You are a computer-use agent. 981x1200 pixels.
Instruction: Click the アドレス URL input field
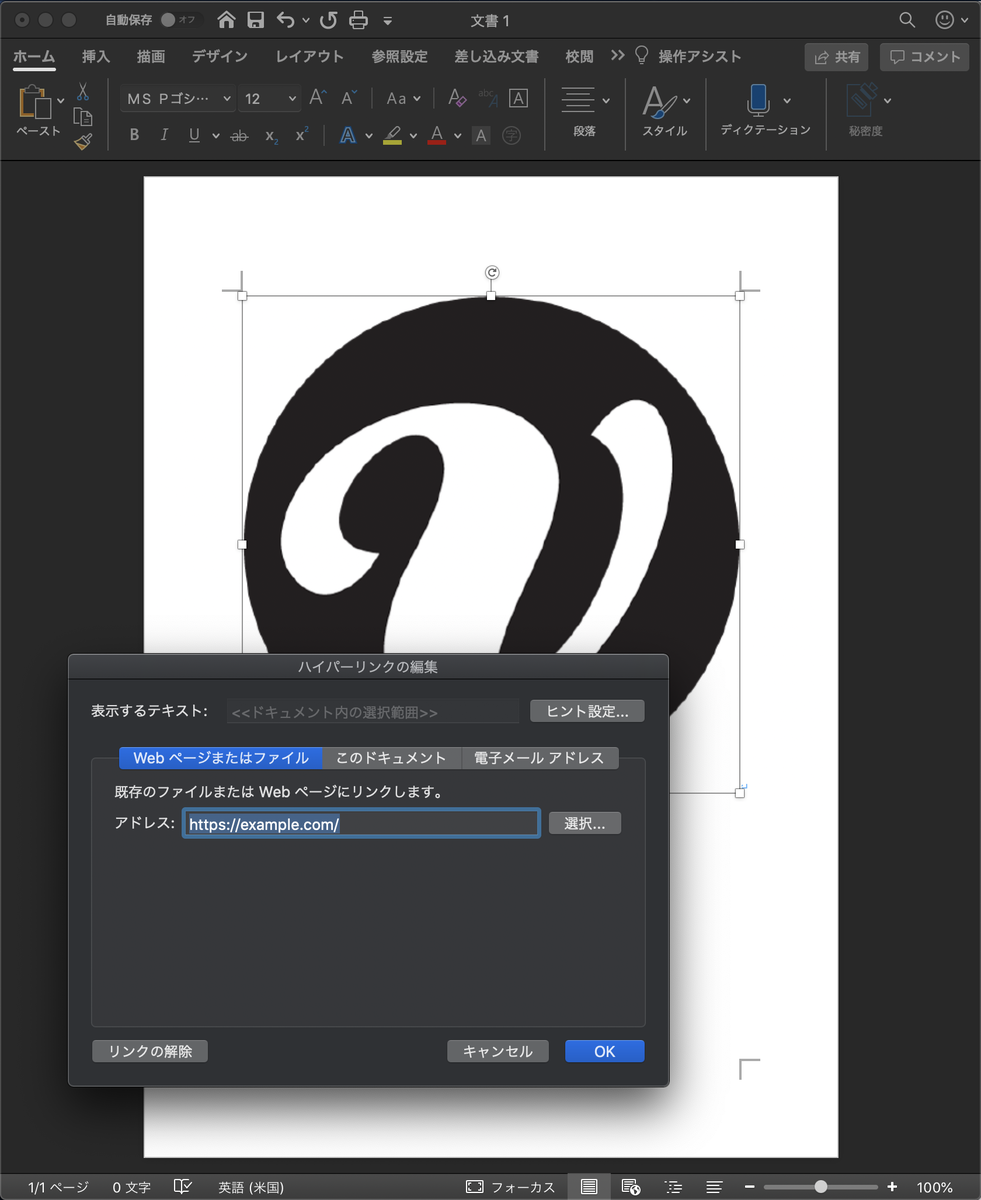(362, 823)
